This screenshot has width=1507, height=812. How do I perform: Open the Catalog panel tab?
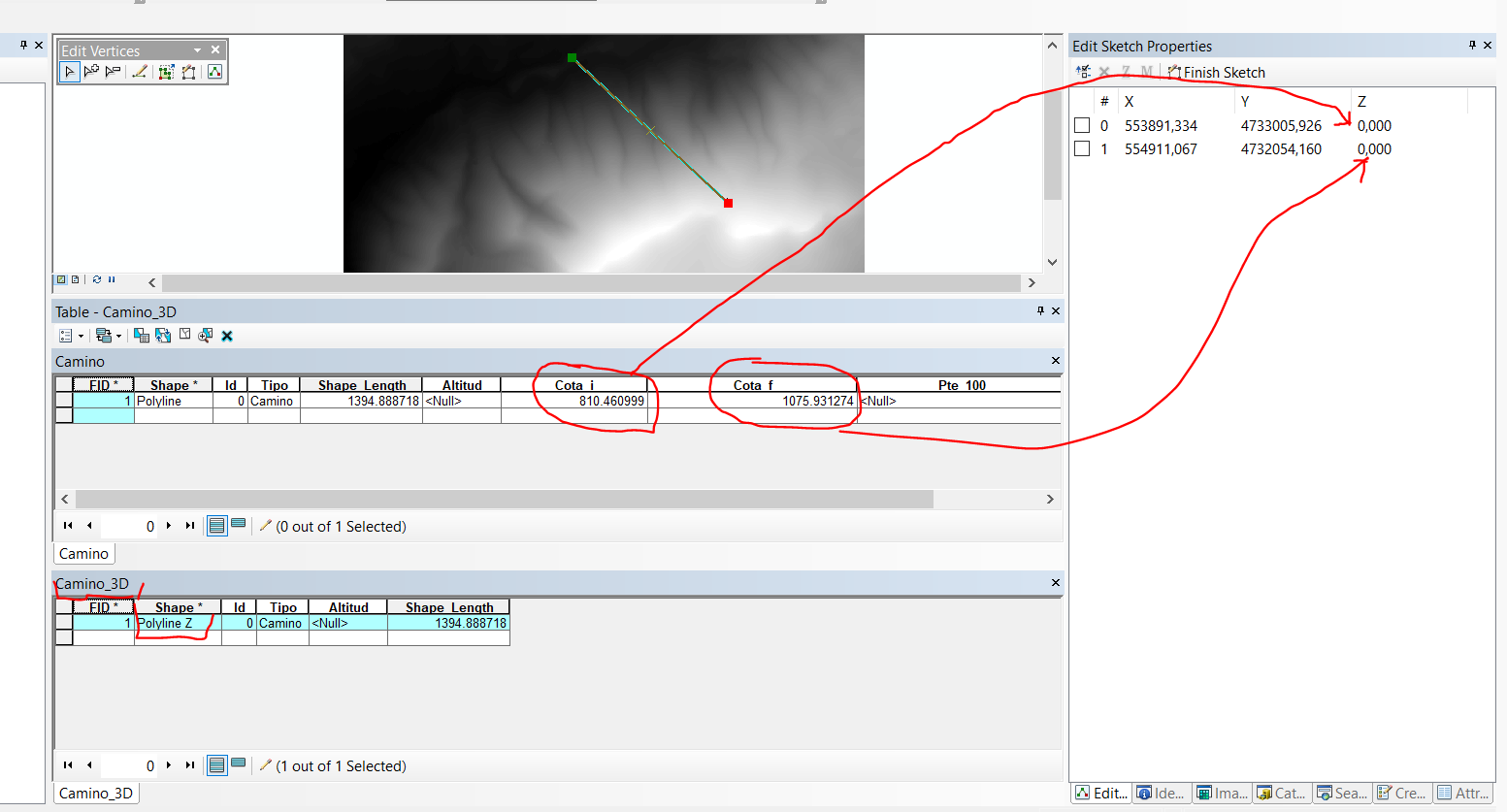[1282, 793]
